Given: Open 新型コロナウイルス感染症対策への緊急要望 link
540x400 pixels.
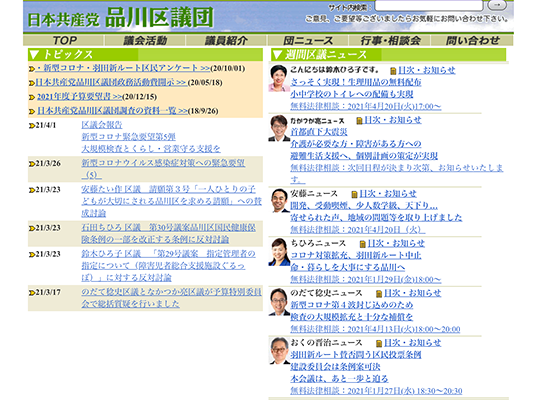Looking at the screenshot, I should (x=163, y=169).
